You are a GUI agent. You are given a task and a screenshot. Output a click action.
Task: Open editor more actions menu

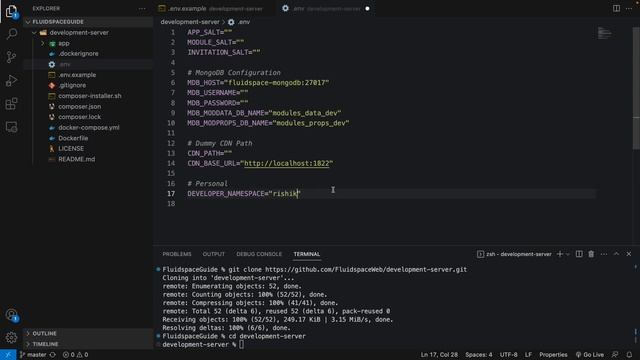pyautogui.click(x=629, y=8)
